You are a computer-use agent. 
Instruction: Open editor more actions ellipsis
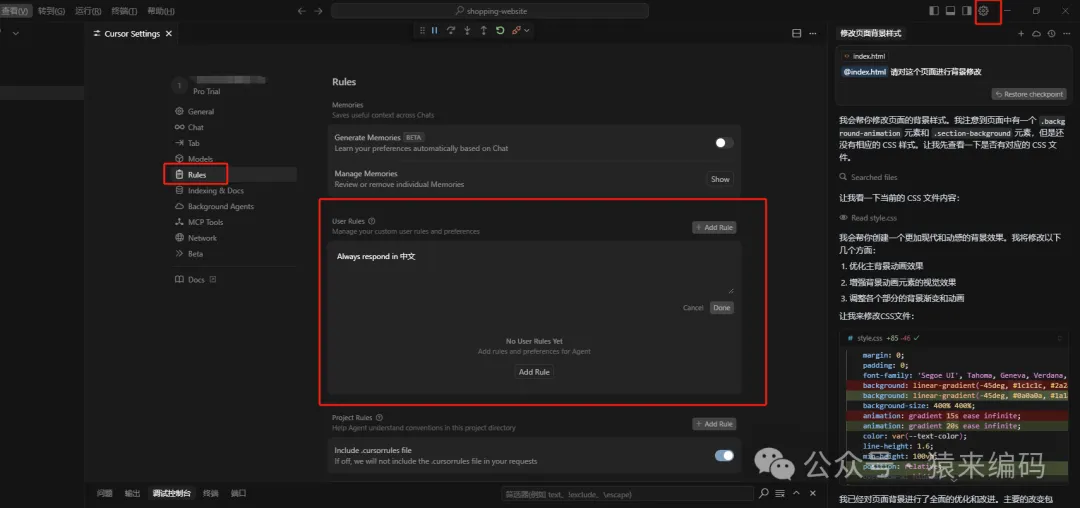[813, 33]
